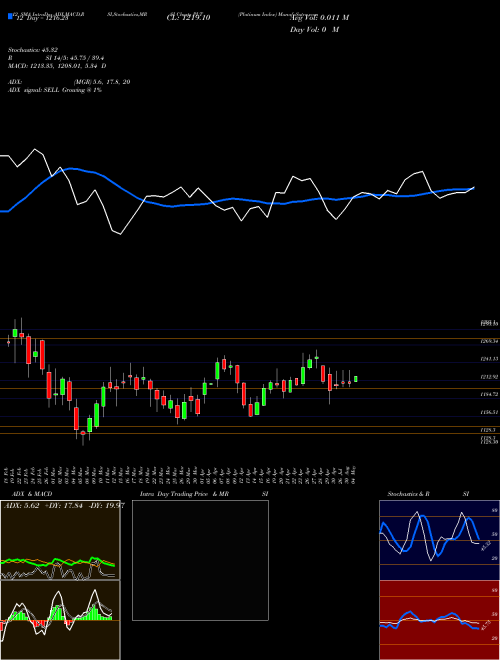The height and width of the screenshot is (660, 500).
Task: Click the Day Vol: 0 M label
Action: pyautogui.click(x=314, y=30)
